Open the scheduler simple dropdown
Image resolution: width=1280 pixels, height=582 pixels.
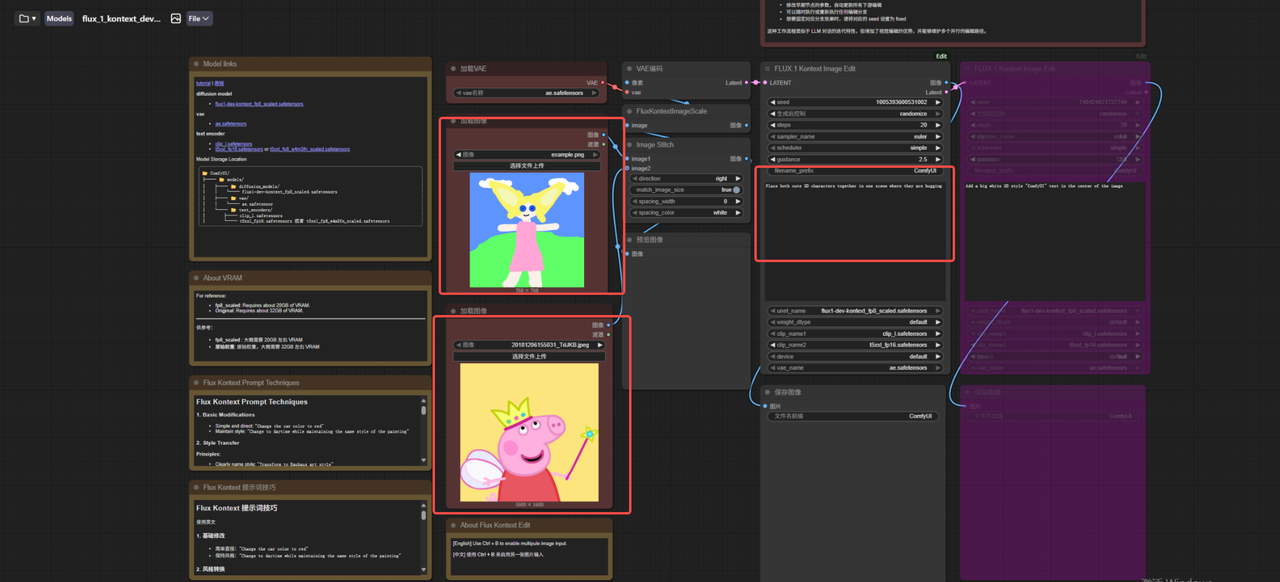coord(855,148)
